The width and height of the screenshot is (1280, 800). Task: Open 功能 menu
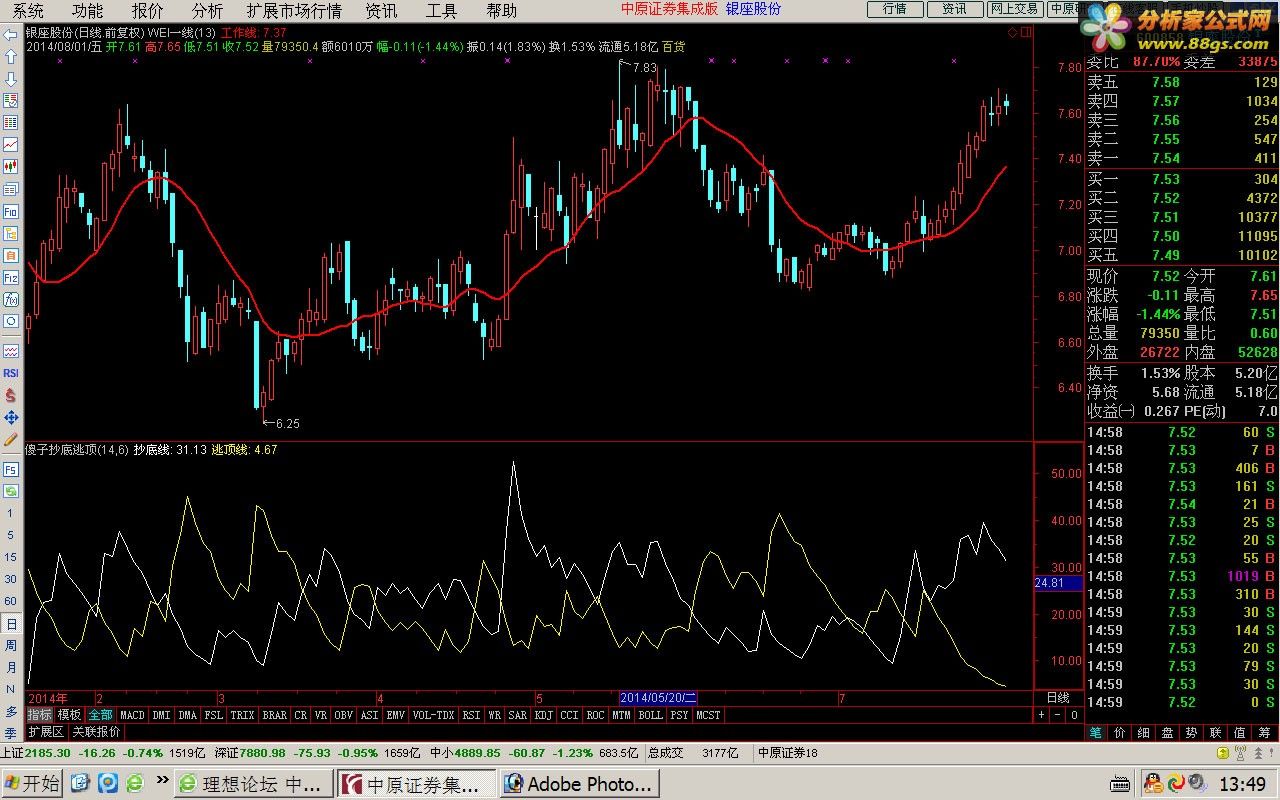click(x=87, y=11)
